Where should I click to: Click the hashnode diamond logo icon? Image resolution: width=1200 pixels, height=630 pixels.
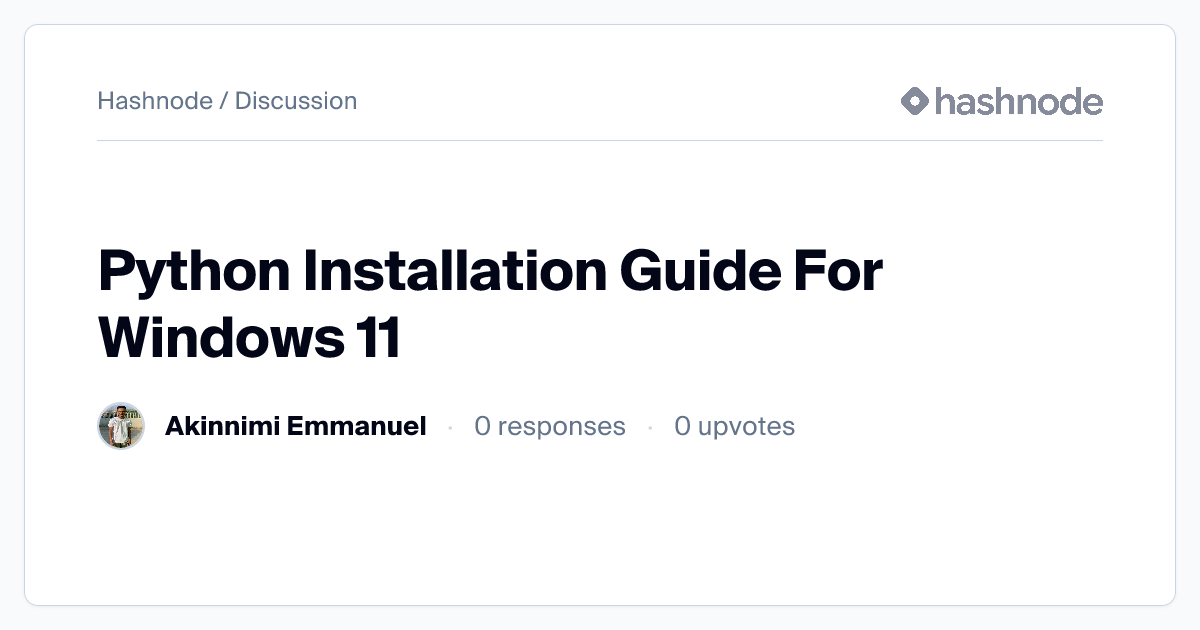click(915, 101)
